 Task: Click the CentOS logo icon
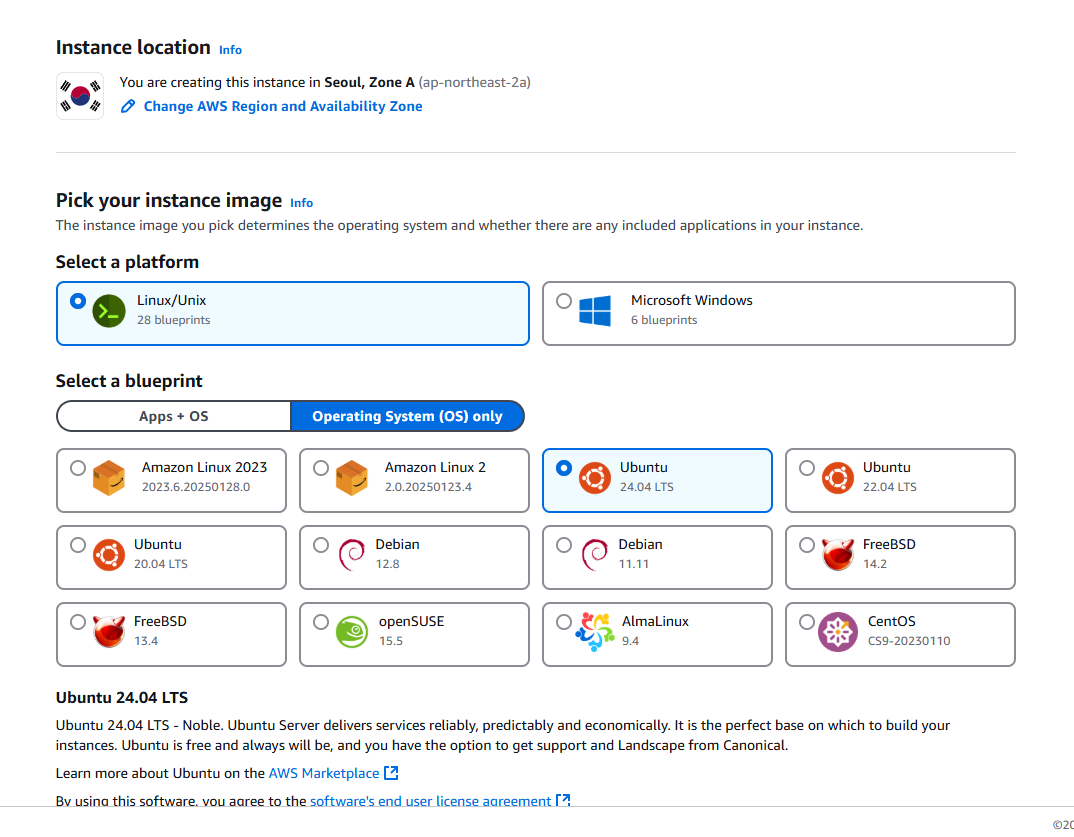click(838, 632)
